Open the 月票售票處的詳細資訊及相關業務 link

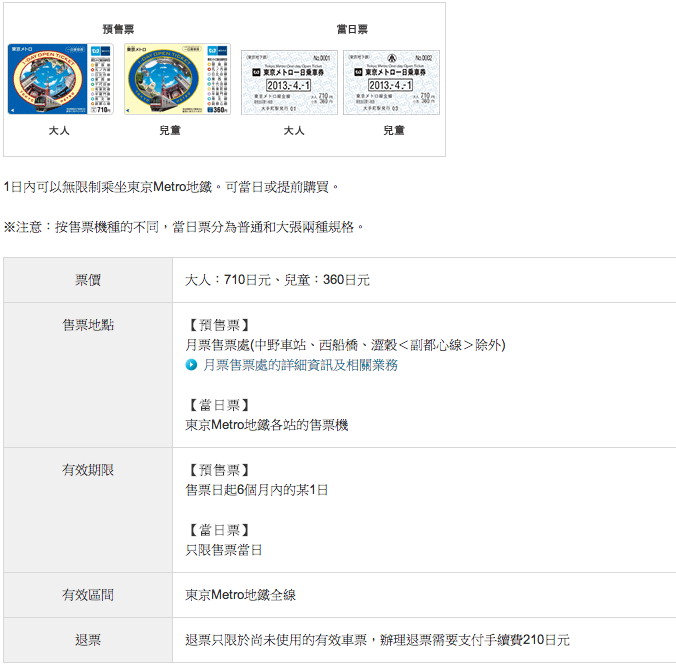[x=300, y=365]
